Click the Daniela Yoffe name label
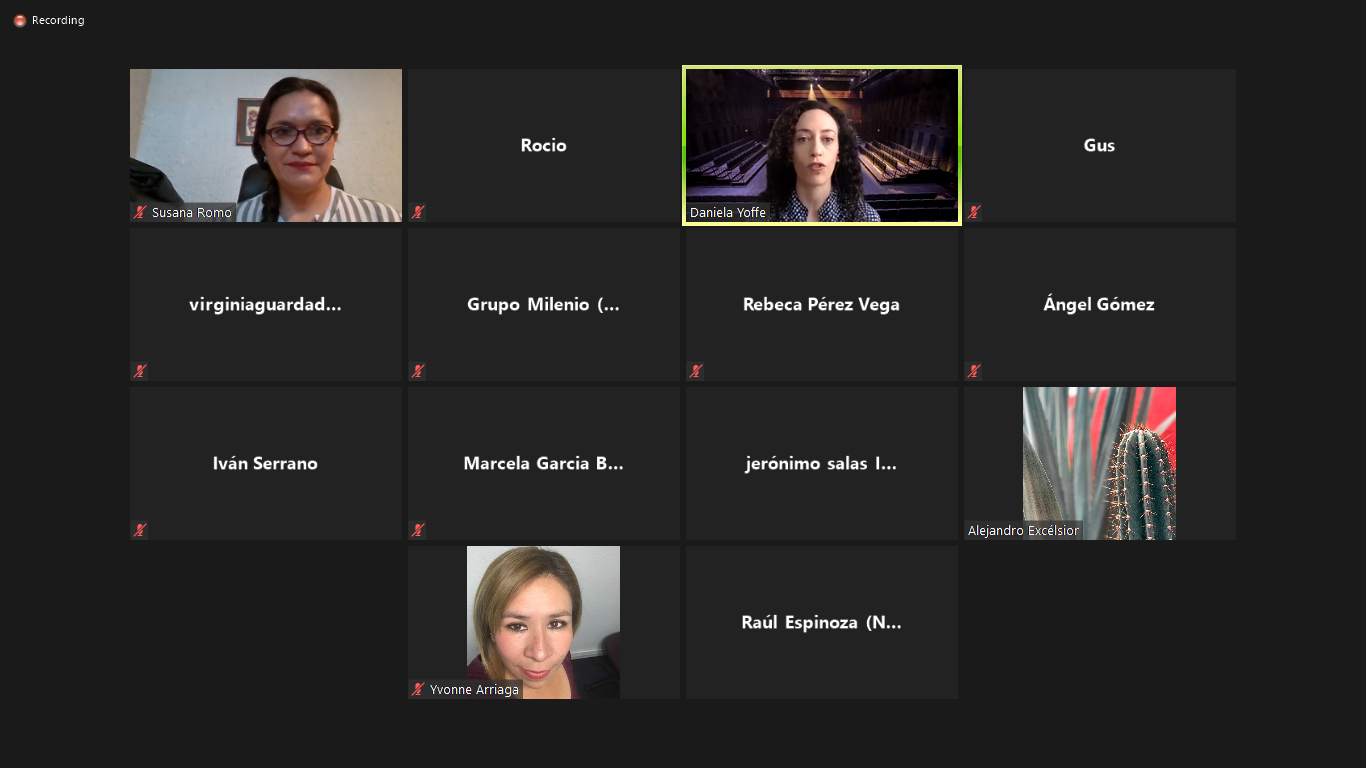 (x=728, y=213)
